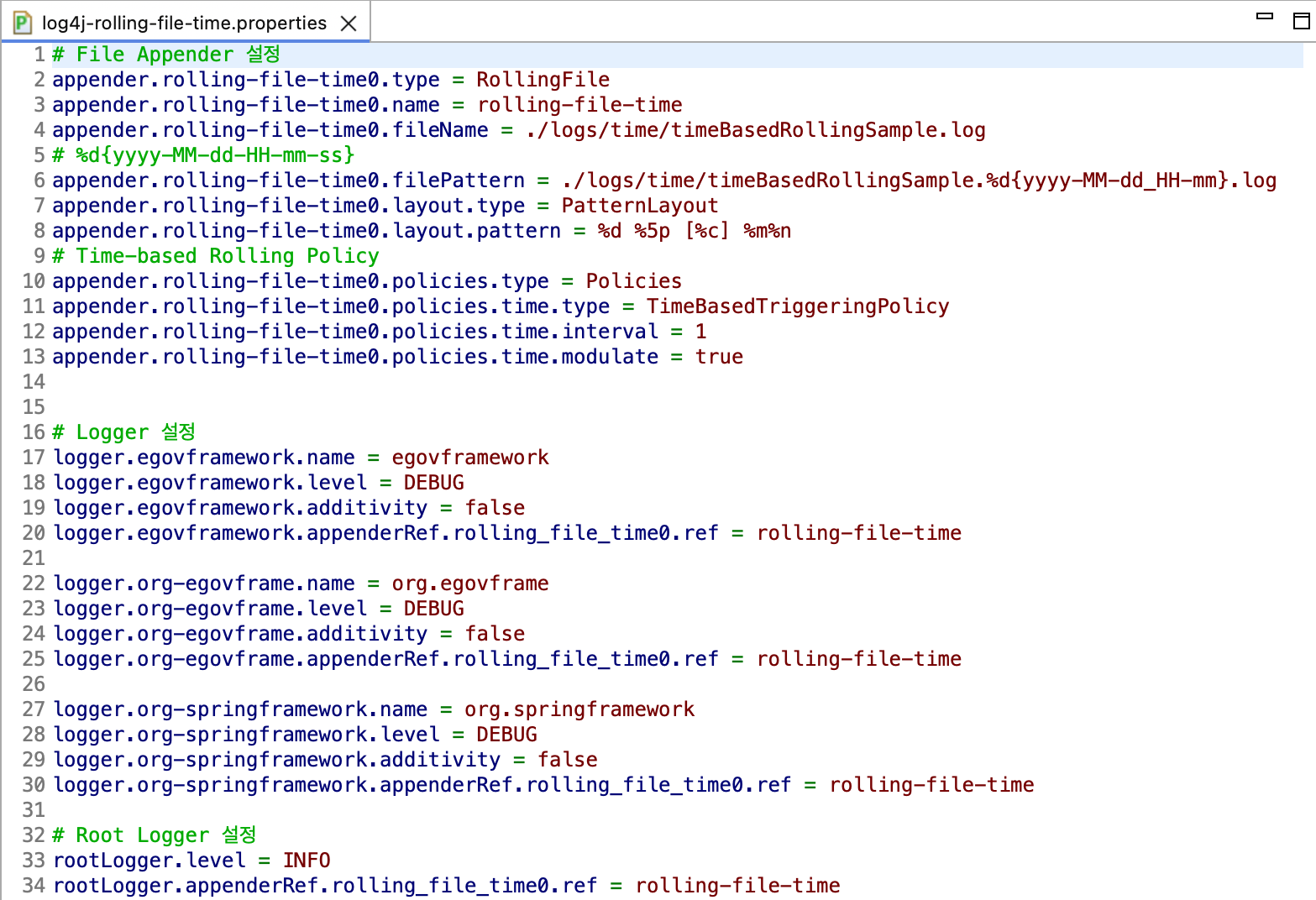Click the interval value 1 on line 12

click(700, 332)
